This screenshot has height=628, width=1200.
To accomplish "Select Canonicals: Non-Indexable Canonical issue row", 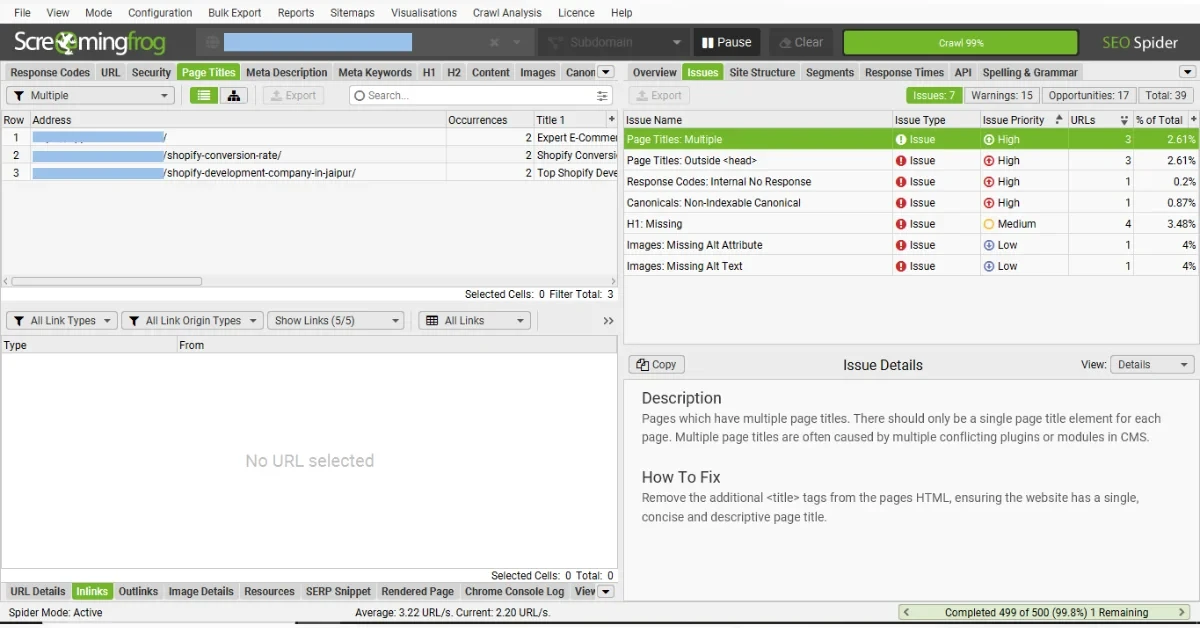I will click(x=911, y=203).
